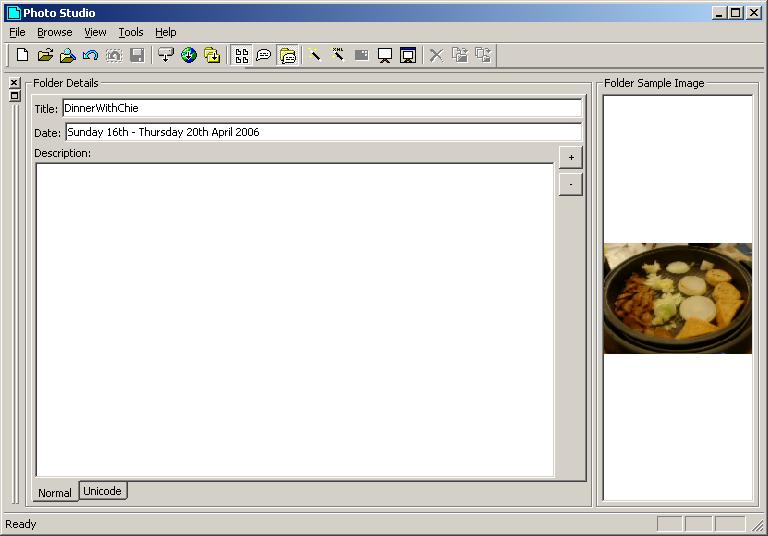Click the blue undo arrow icon
Screen dimensions: 768x536
coord(91,55)
